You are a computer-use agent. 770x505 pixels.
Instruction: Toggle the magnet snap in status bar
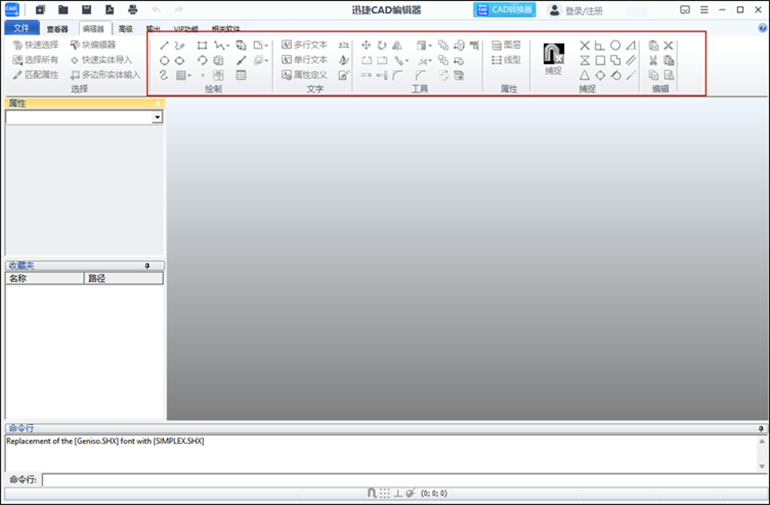click(x=372, y=493)
